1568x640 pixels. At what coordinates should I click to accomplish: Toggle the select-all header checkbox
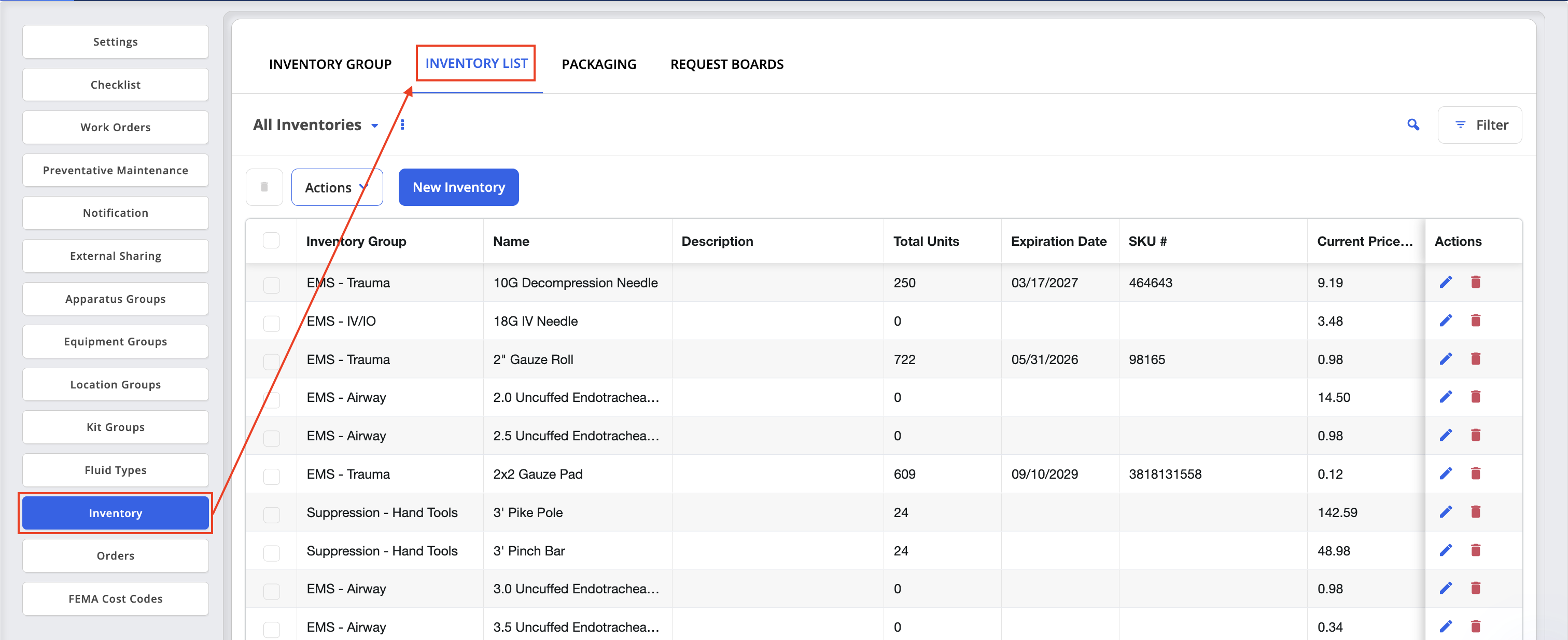click(x=271, y=241)
